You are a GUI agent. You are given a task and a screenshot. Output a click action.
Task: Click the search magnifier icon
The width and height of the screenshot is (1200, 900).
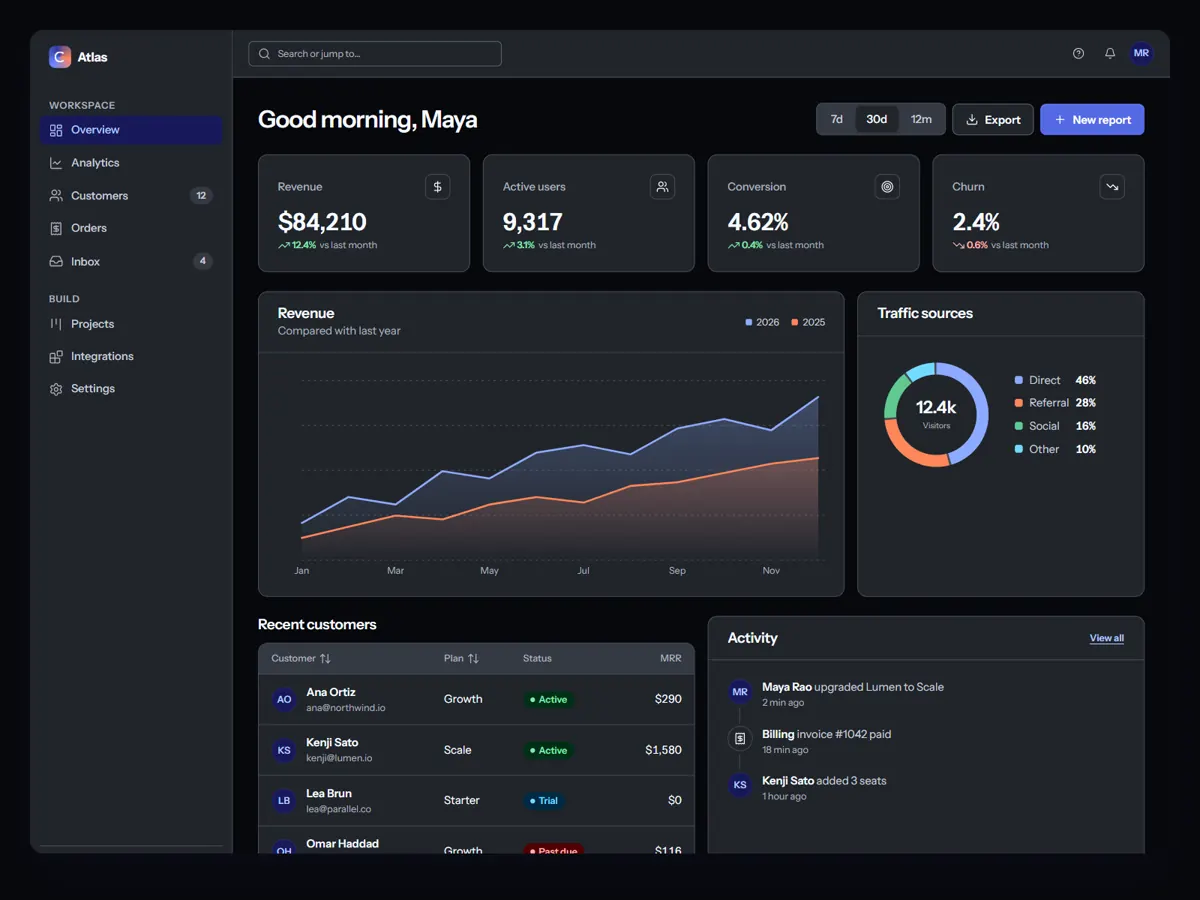coord(265,54)
